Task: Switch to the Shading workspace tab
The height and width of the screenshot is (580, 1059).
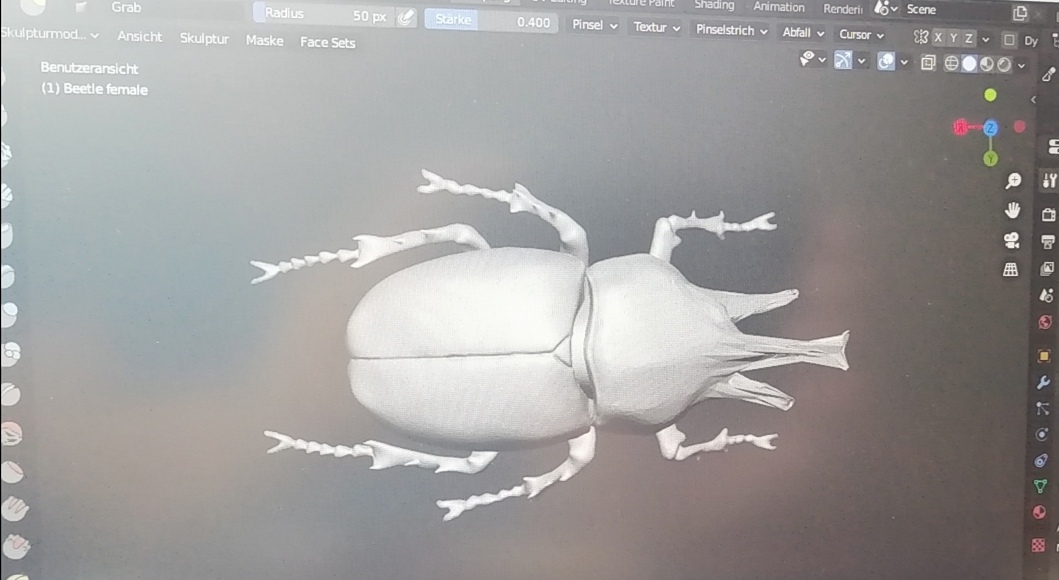Action: [714, 6]
